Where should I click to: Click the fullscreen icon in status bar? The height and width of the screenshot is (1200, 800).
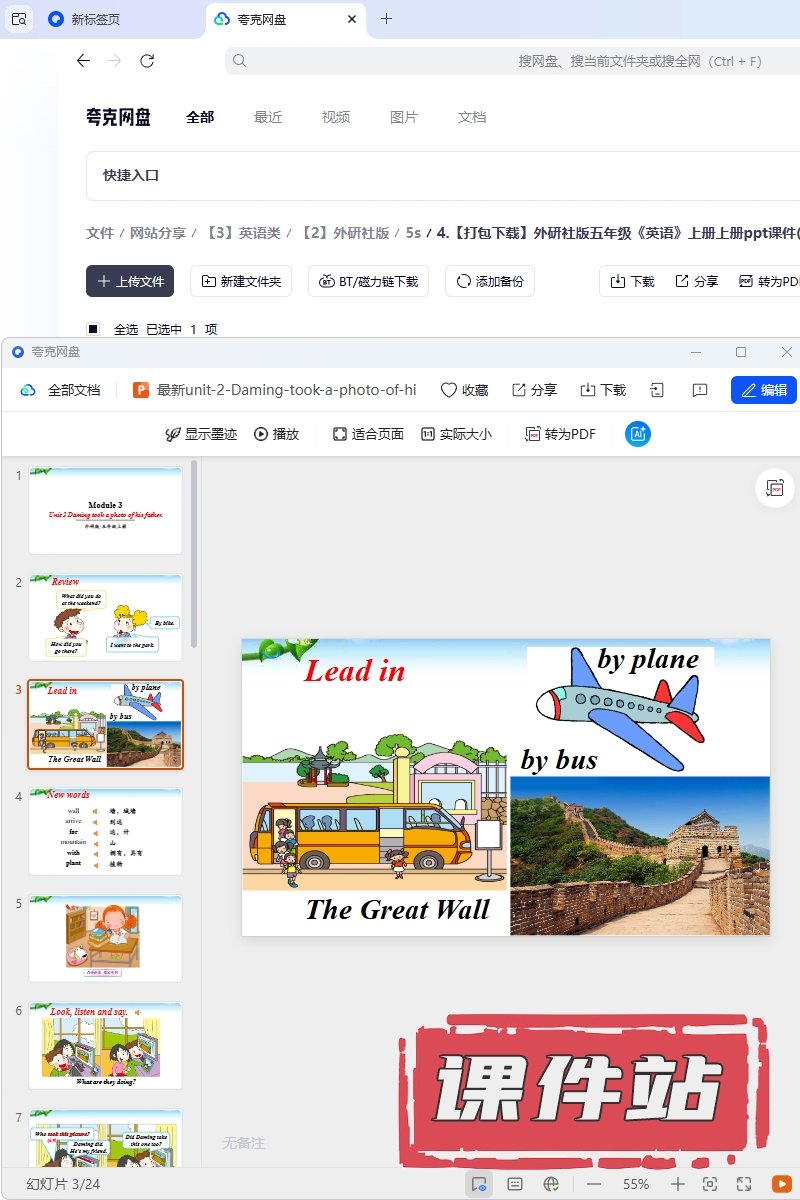click(x=744, y=1184)
